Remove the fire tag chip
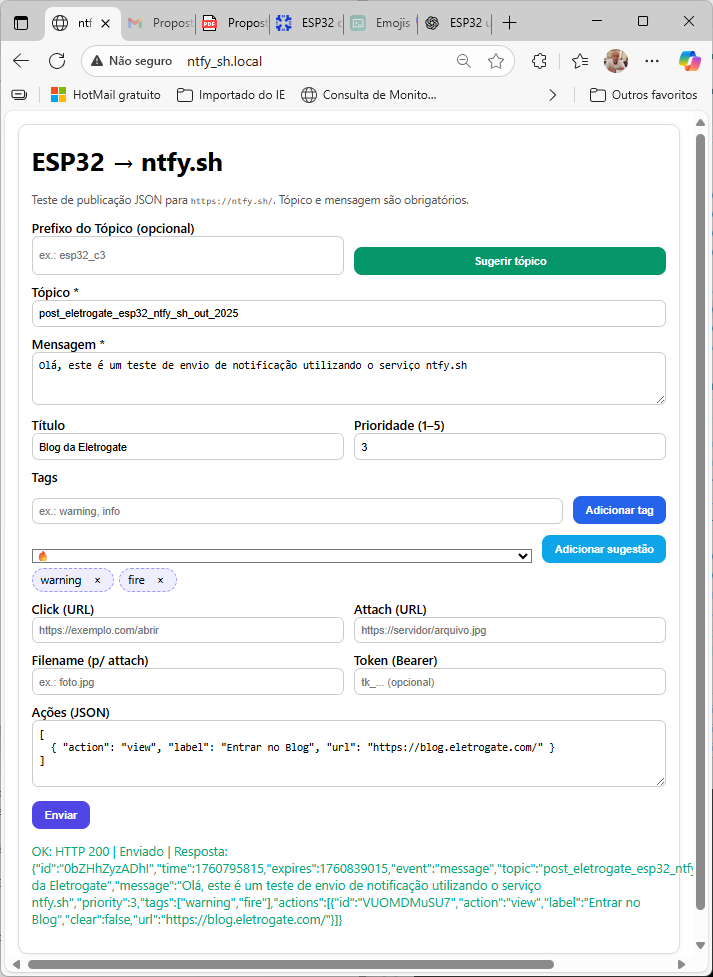 point(160,580)
